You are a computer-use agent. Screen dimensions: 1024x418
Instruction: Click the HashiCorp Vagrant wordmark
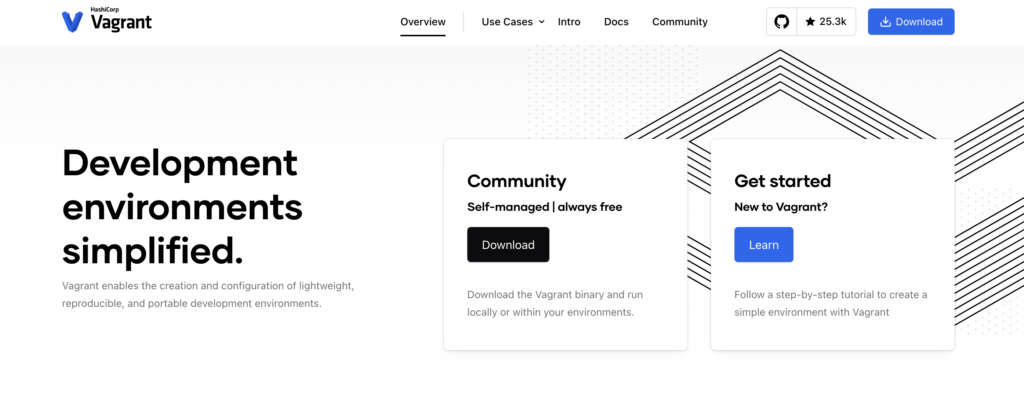(121, 20)
